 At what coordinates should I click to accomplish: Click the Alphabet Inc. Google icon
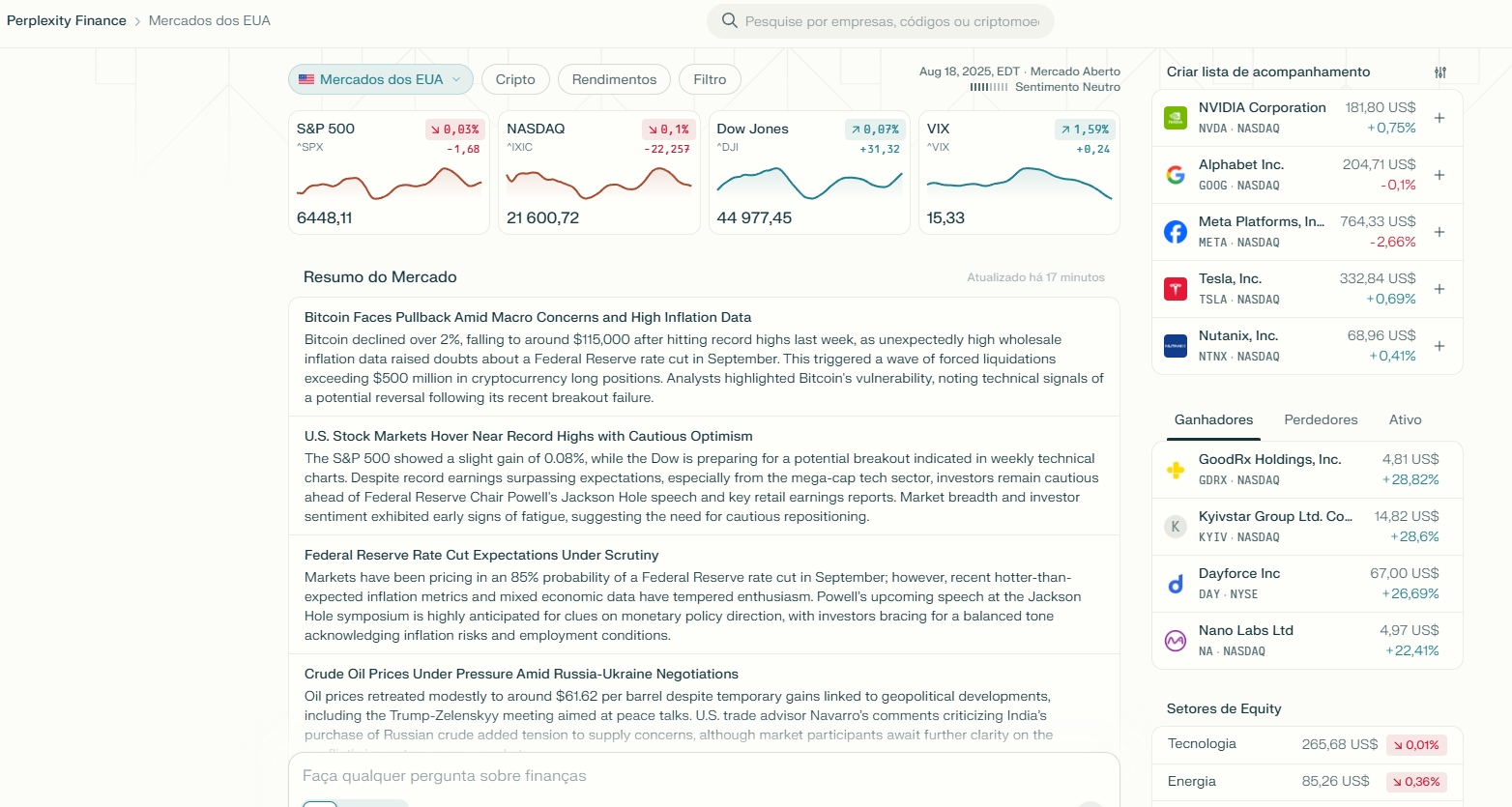[x=1175, y=174]
